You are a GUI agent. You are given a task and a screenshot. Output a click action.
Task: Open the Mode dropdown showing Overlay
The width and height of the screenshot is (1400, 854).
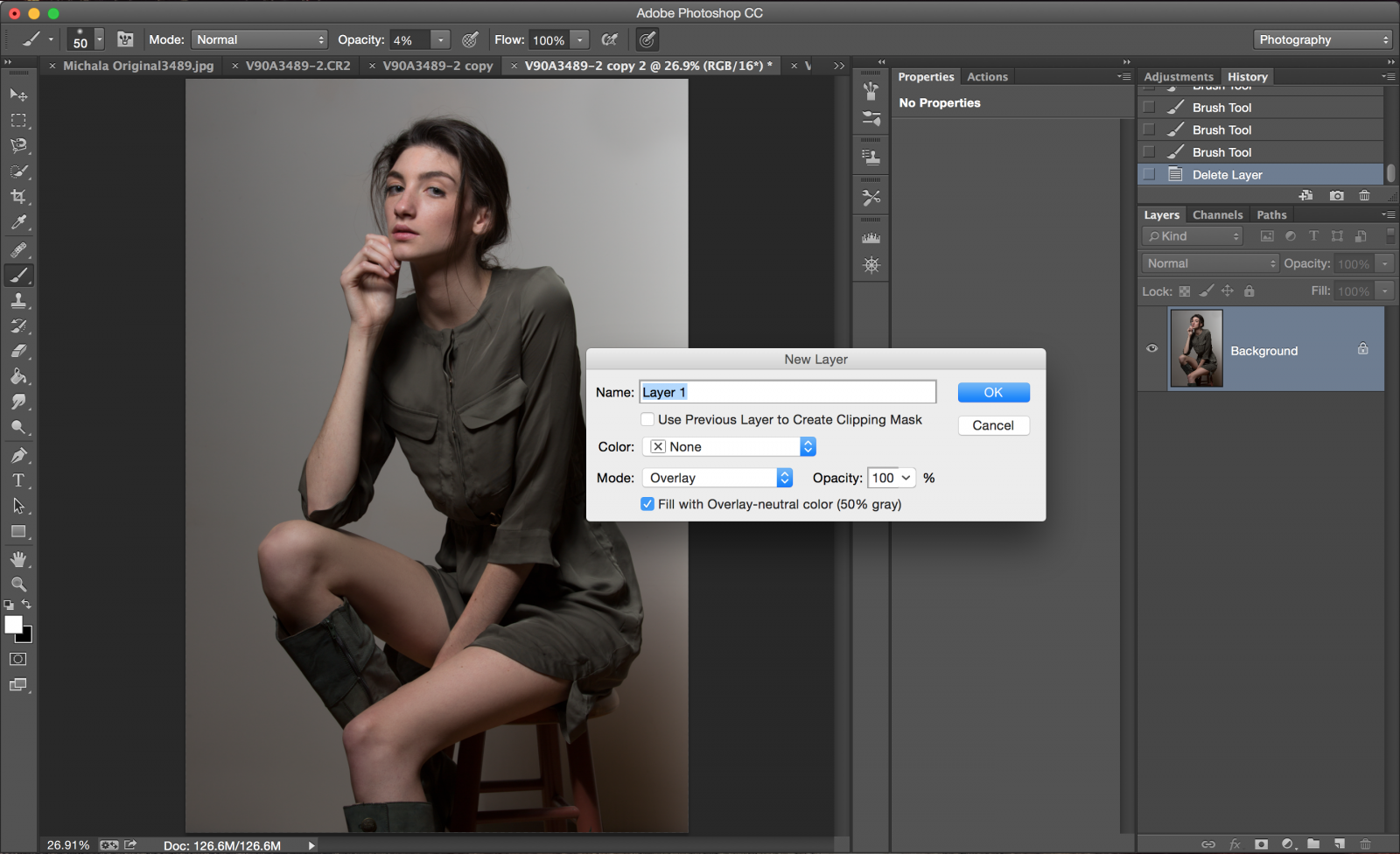[x=717, y=478]
